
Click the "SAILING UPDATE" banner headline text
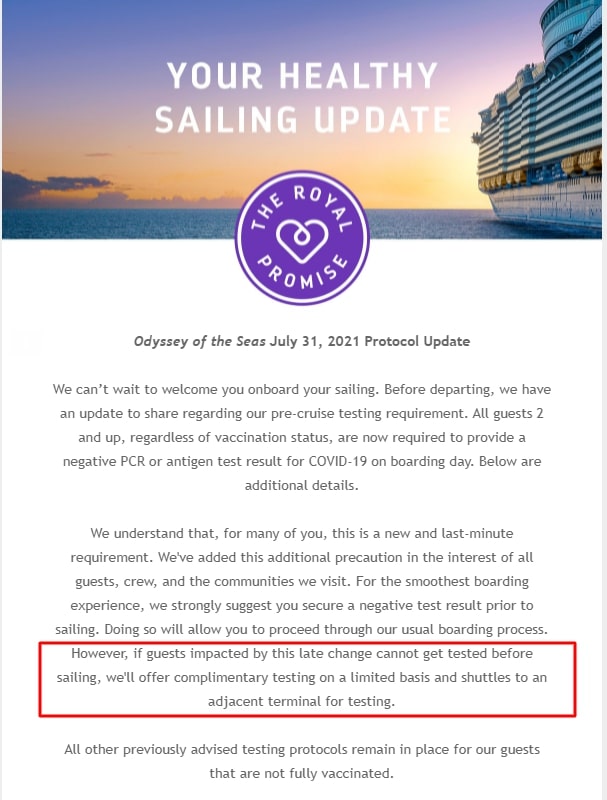tap(304, 120)
